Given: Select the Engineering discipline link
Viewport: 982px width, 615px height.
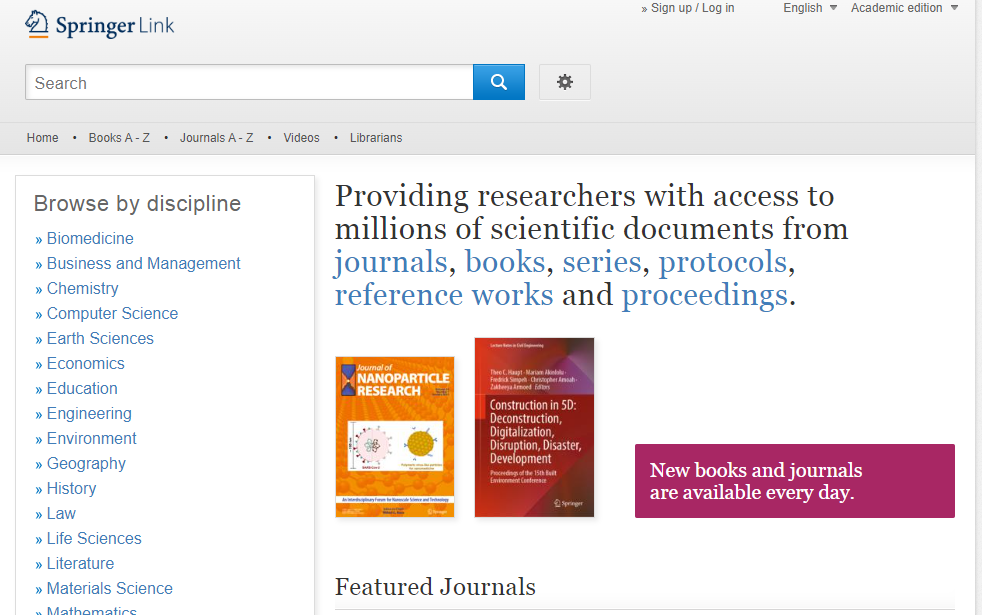Looking at the screenshot, I should (89, 414).
